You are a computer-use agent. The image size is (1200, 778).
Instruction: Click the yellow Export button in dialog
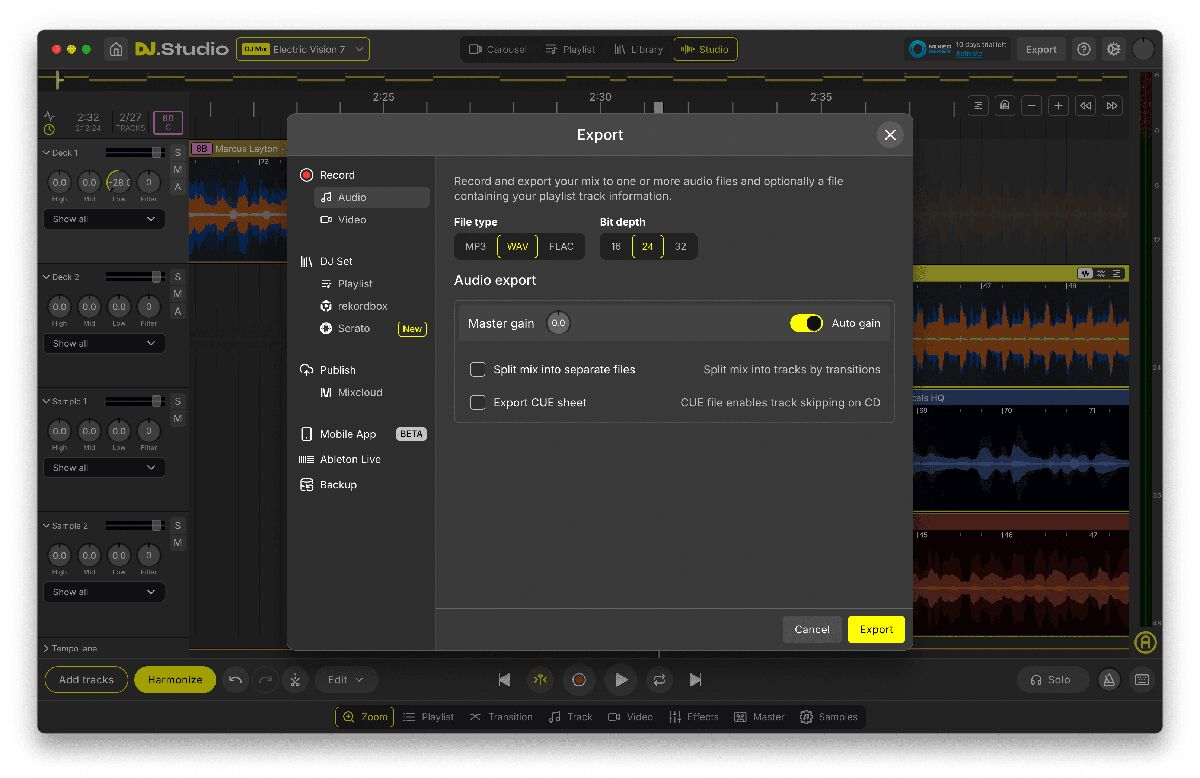876,629
